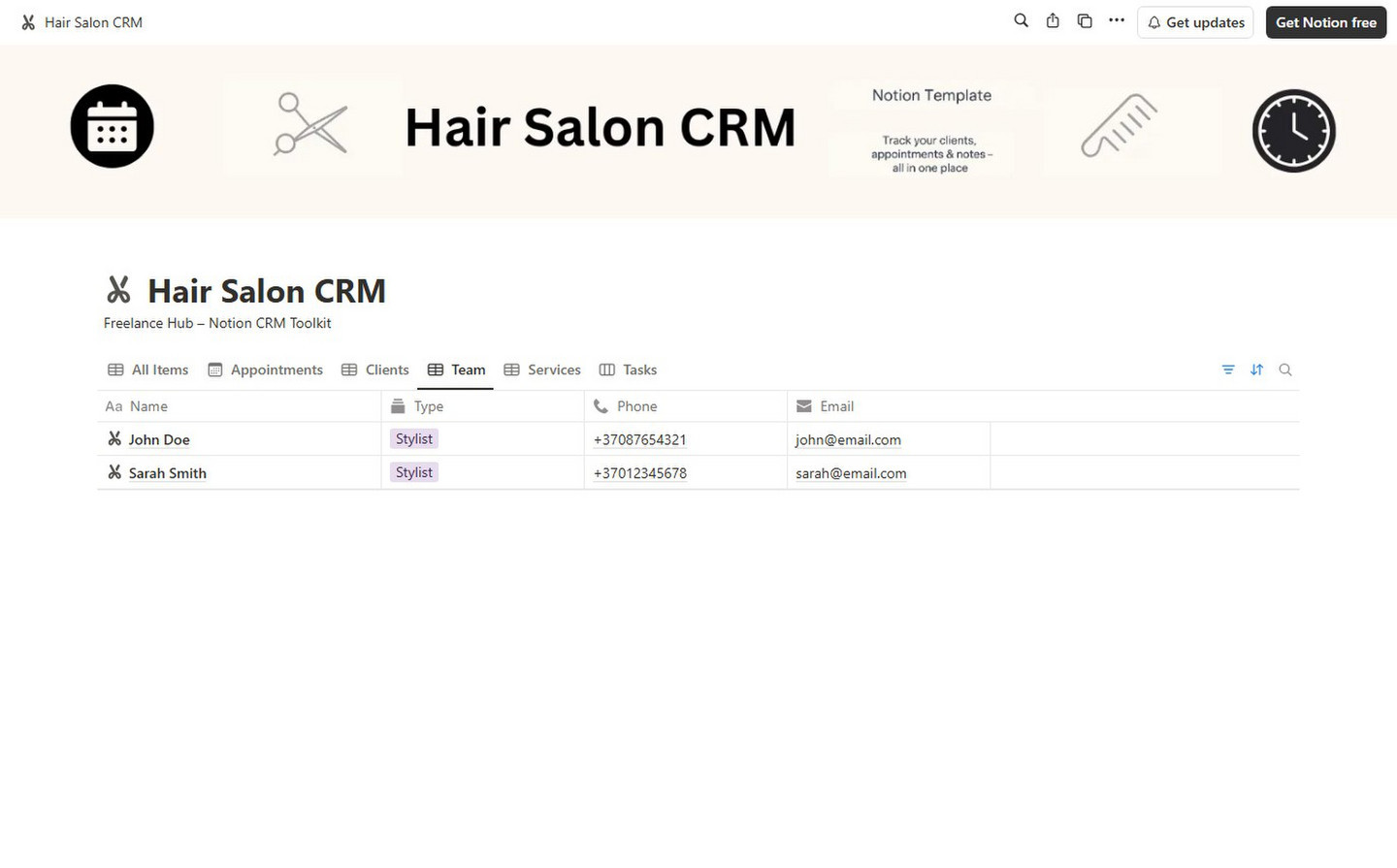Open the John Doe team record

tap(159, 439)
